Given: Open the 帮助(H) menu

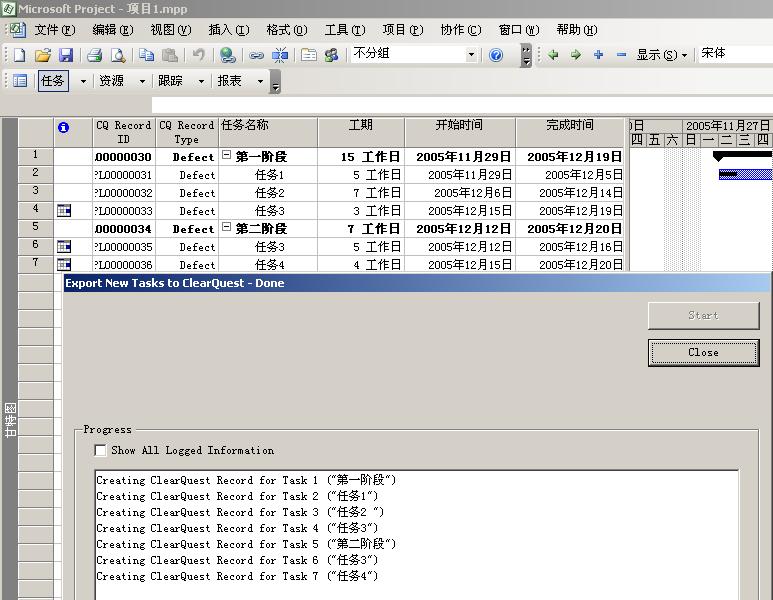Looking at the screenshot, I should tap(577, 30).
